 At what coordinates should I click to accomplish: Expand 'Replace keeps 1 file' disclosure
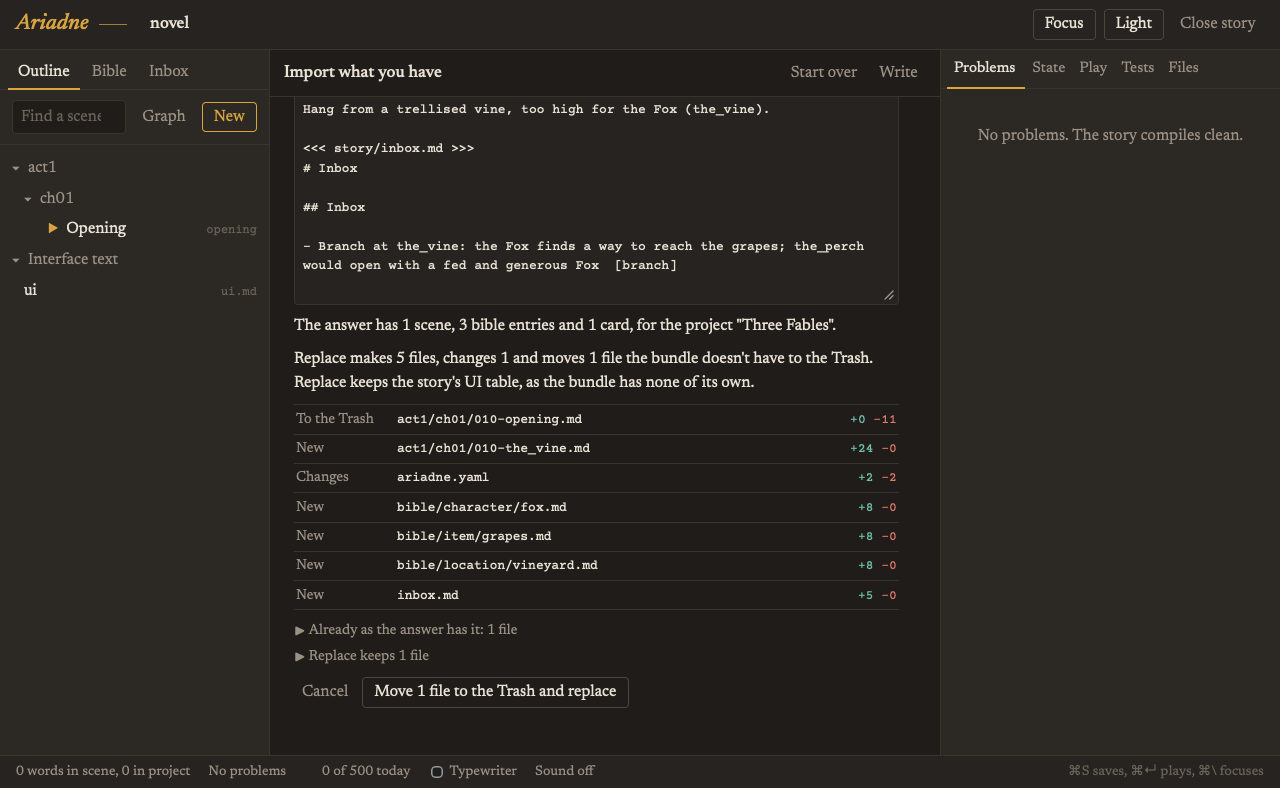362,655
